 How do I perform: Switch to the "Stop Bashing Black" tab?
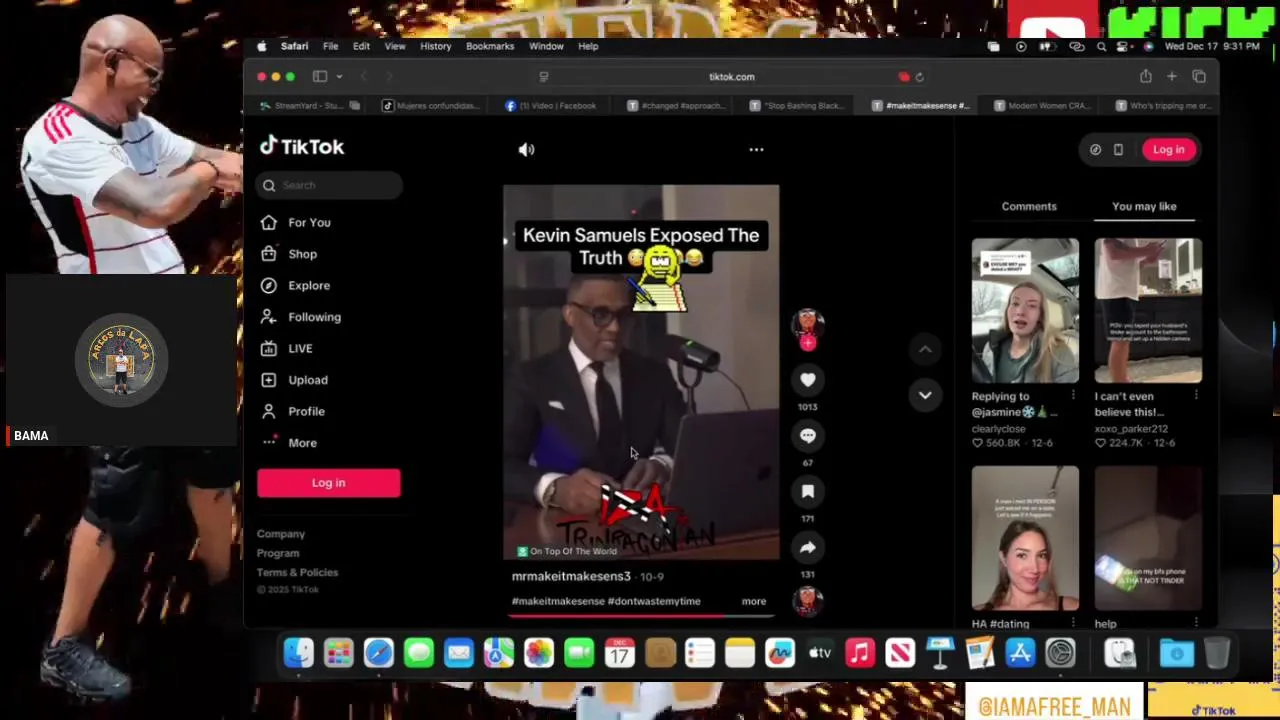click(797, 106)
